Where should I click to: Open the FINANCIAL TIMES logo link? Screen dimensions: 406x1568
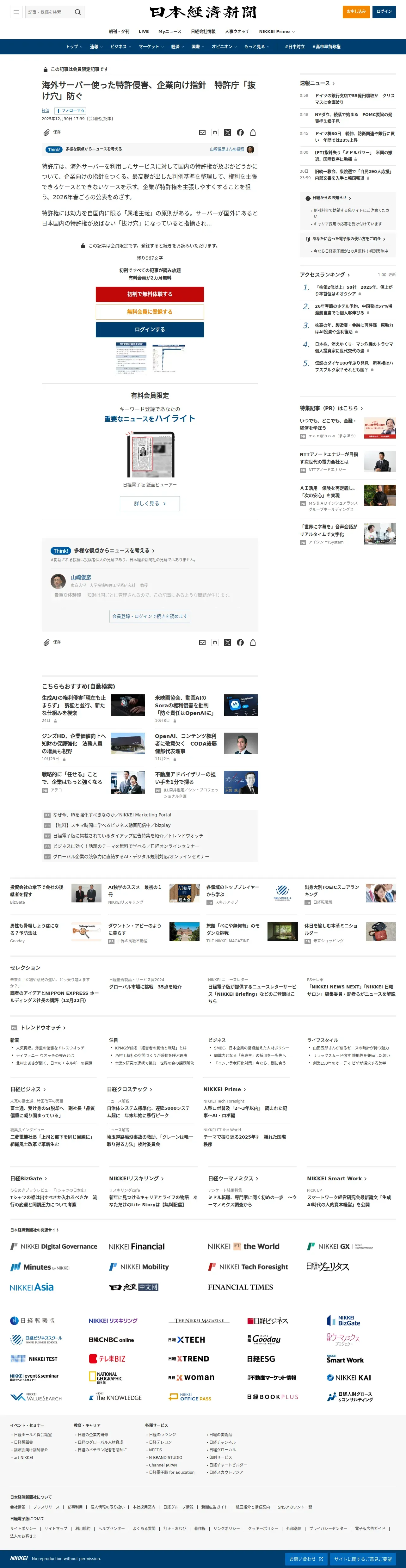pos(240,1288)
